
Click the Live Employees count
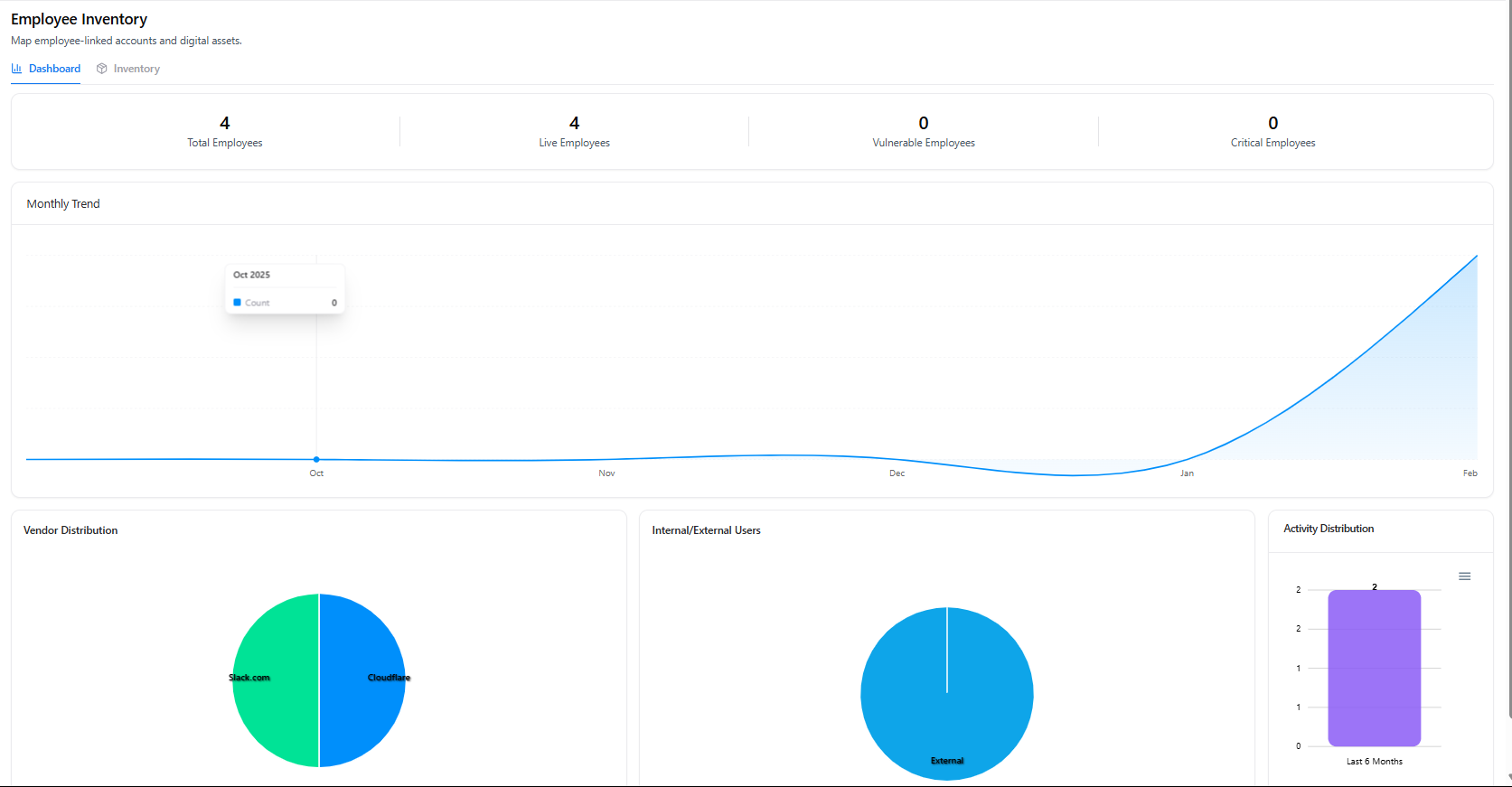tap(574, 123)
